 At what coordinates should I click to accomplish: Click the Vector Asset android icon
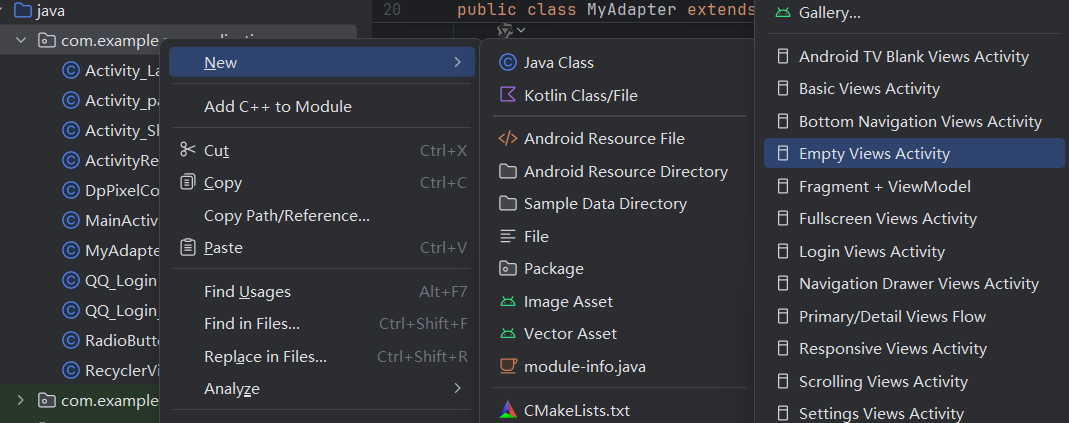pyautogui.click(x=507, y=334)
